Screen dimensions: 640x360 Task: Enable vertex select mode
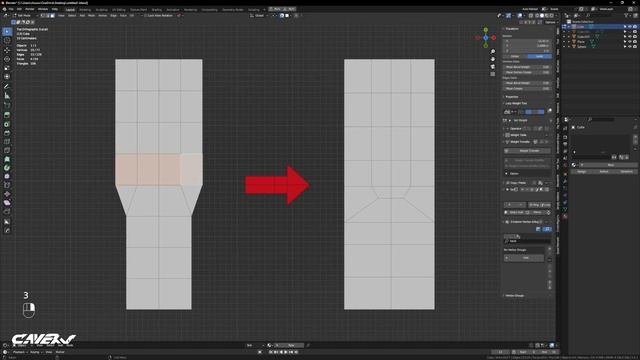tap(42, 16)
